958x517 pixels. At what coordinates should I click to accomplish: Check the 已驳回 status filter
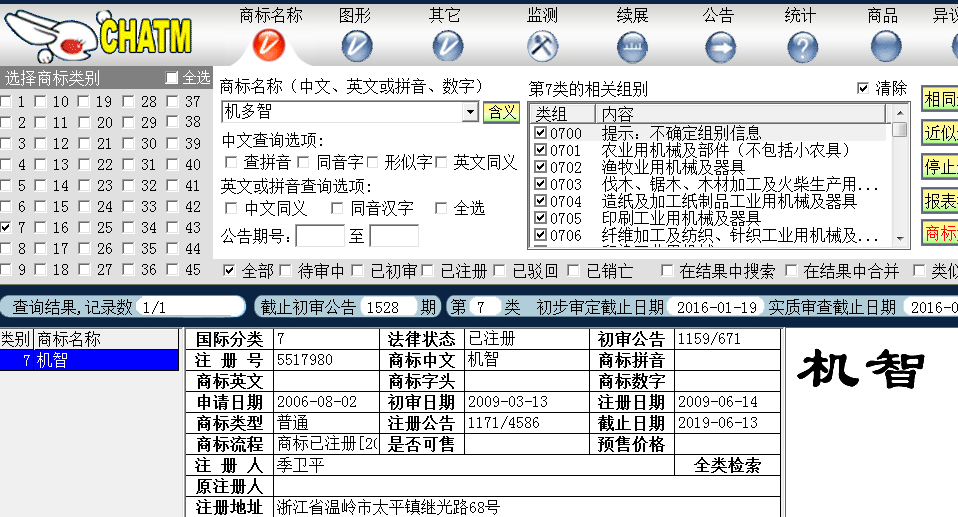pyautogui.click(x=500, y=271)
